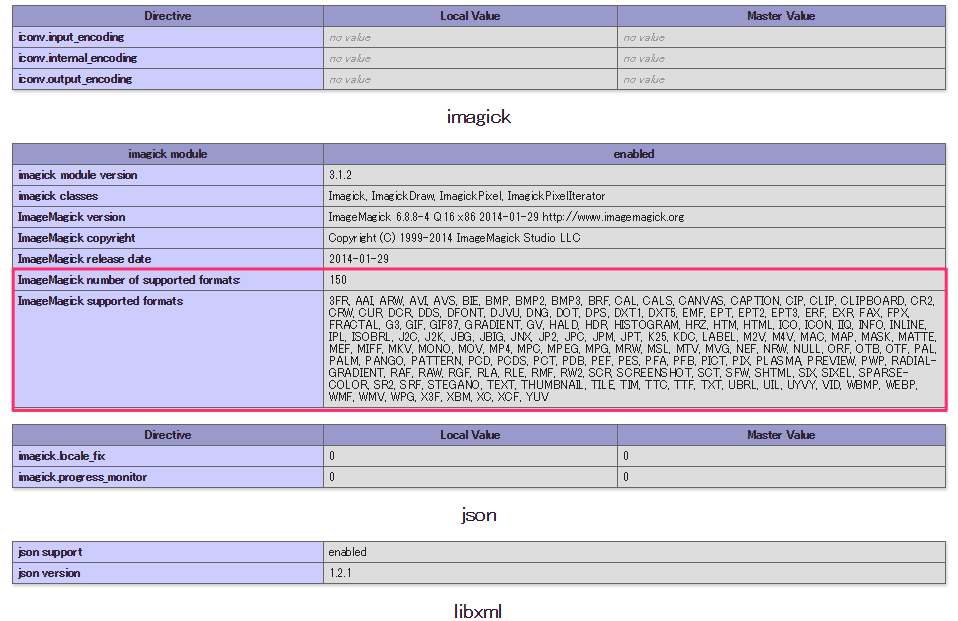Click the iconv.input_encoding directive name
Viewport: 958px width, 621px height.
click(71, 37)
